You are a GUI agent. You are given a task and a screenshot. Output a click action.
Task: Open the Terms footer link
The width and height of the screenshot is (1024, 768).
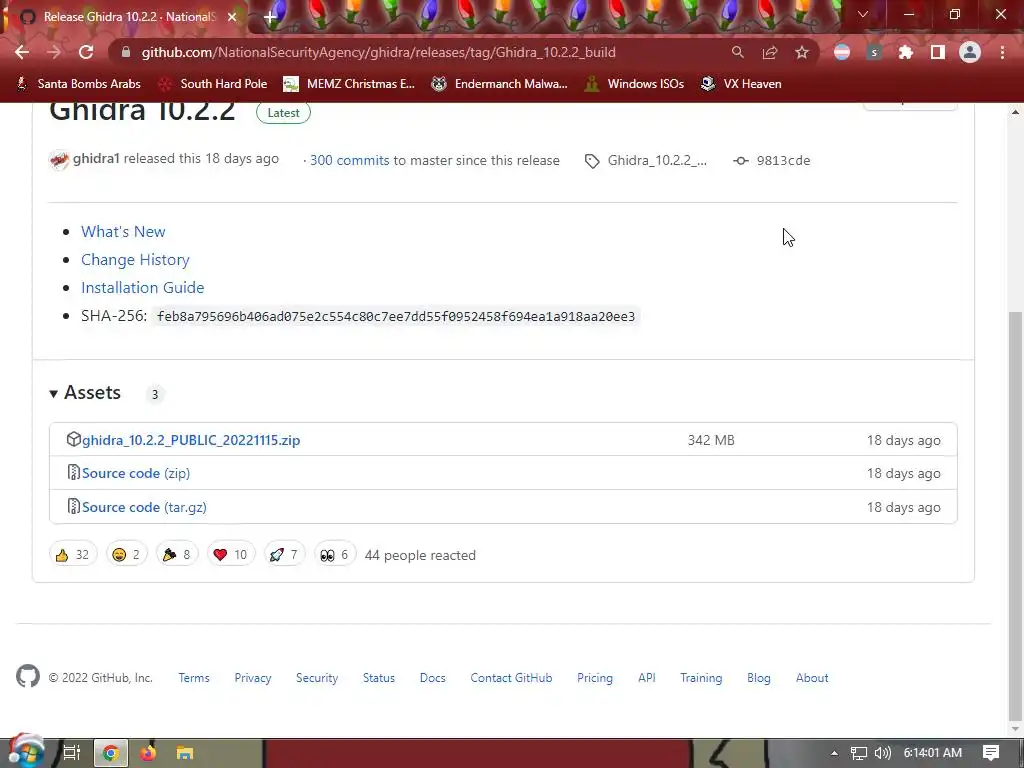[194, 678]
